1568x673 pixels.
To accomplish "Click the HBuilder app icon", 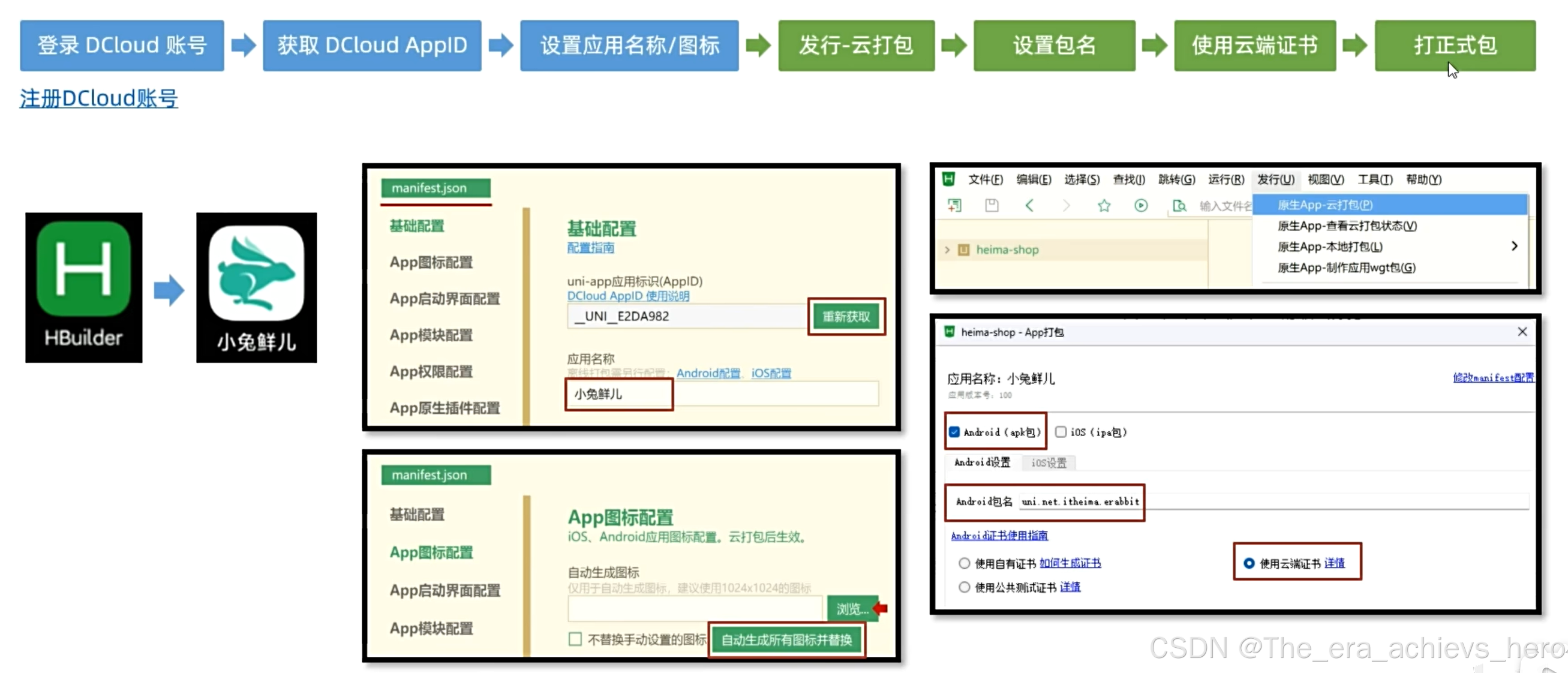I will pos(83,268).
